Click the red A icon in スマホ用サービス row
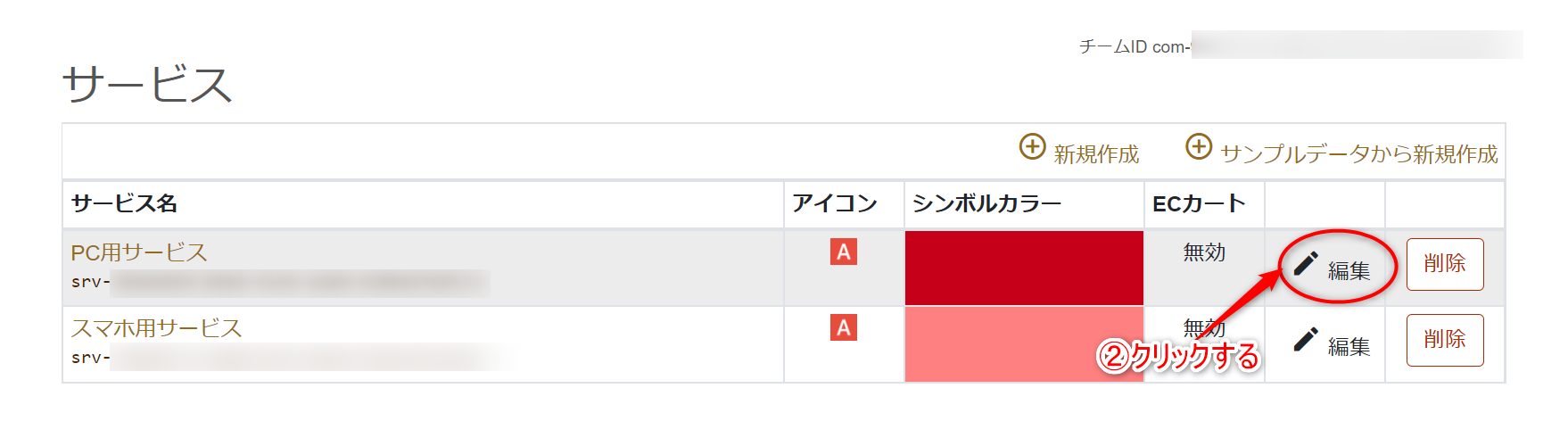The image size is (1568, 446). pos(844,328)
